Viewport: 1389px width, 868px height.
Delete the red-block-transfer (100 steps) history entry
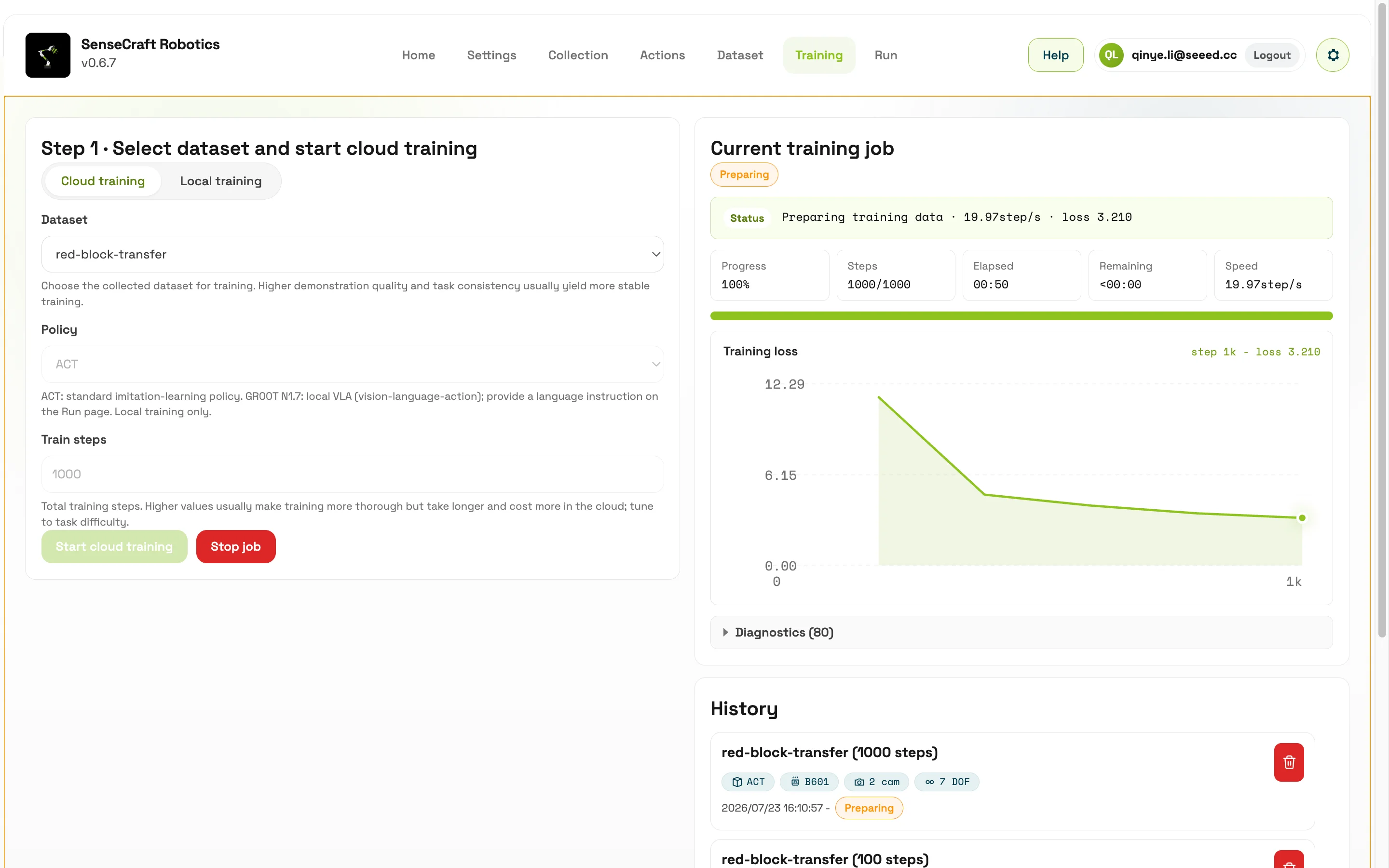(x=1289, y=859)
